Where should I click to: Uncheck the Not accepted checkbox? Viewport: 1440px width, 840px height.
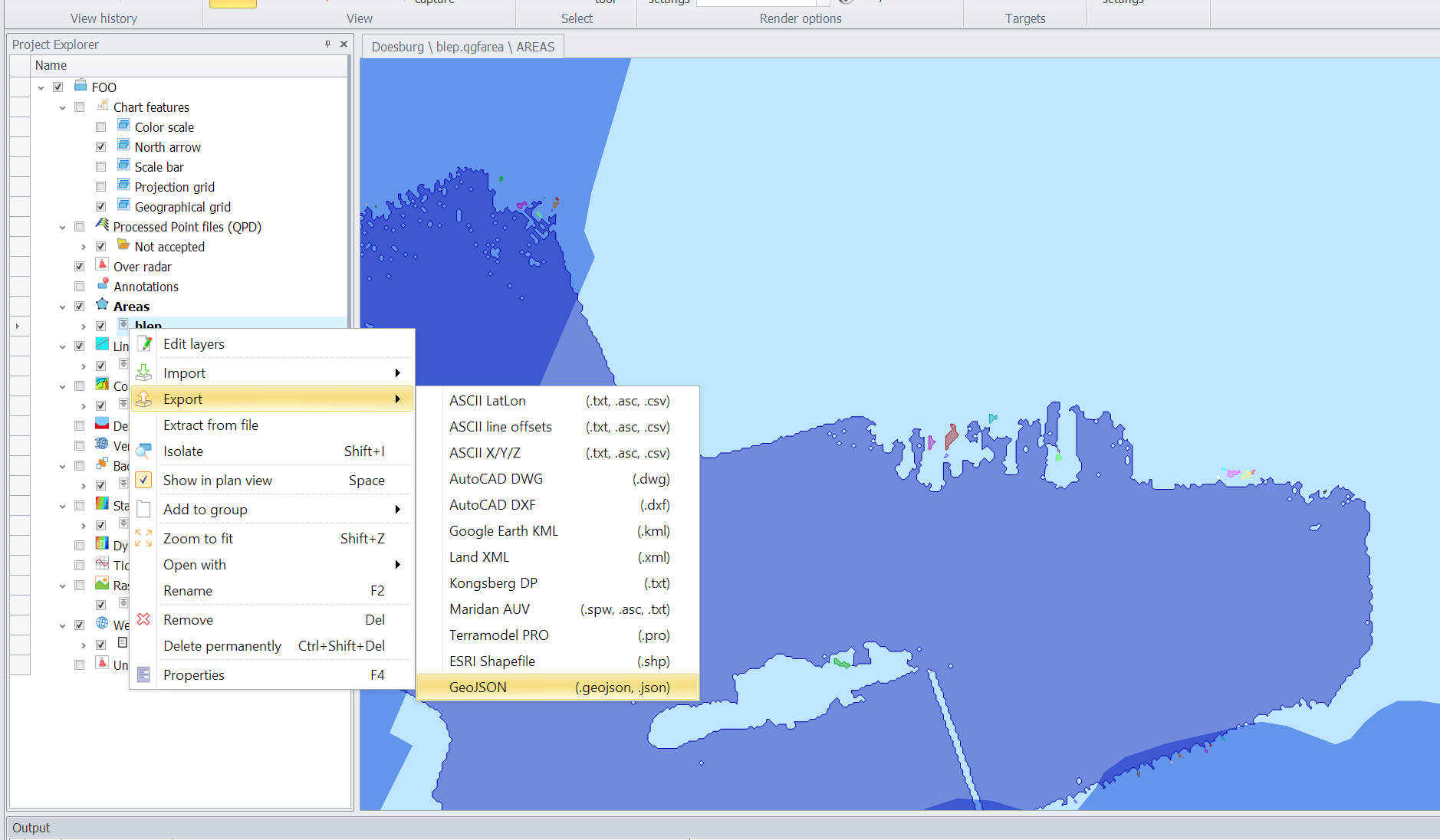101,246
